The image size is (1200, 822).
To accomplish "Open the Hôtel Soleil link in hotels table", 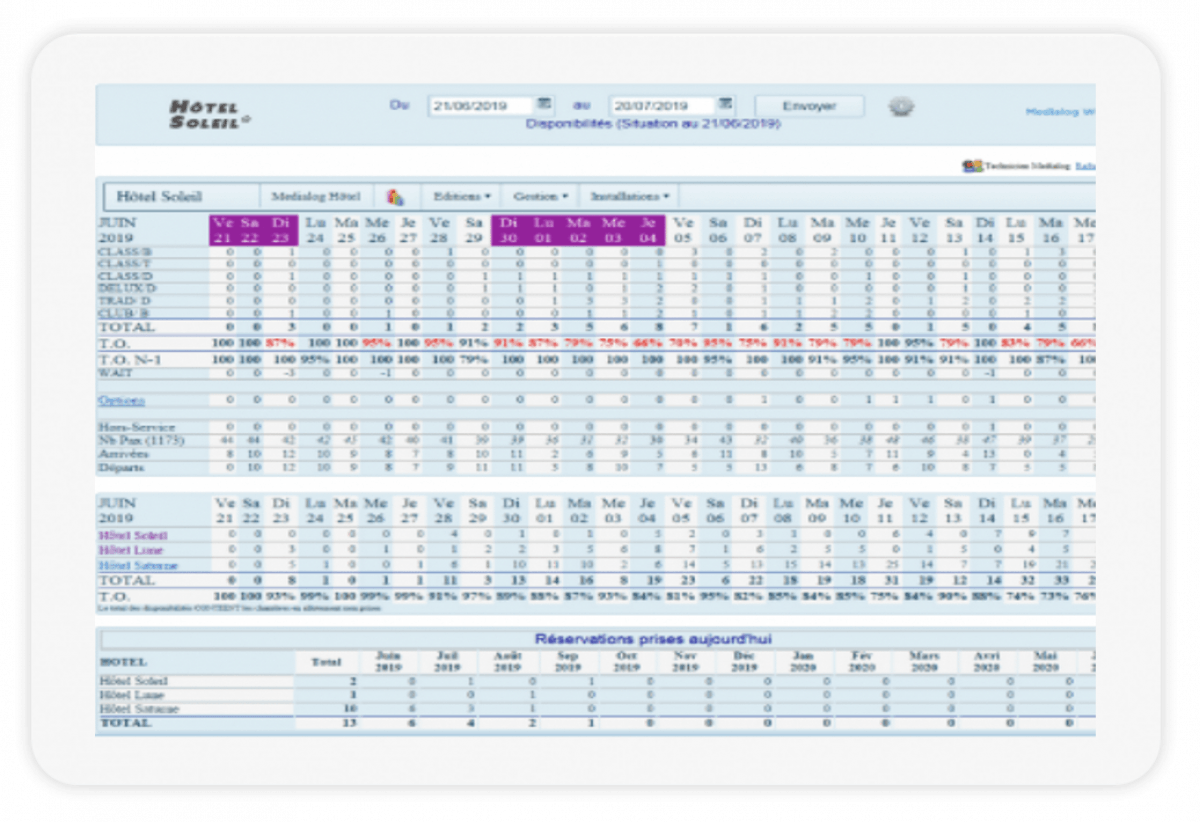I will [132, 535].
